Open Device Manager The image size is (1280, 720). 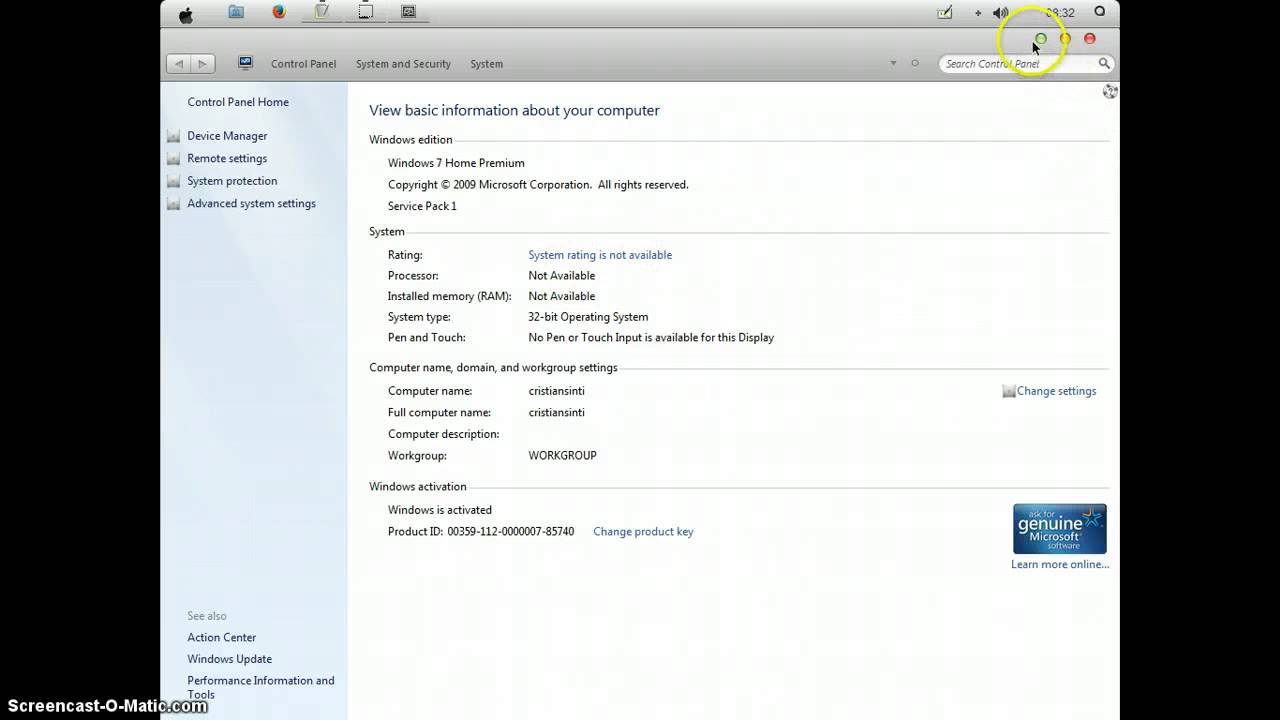tap(227, 136)
